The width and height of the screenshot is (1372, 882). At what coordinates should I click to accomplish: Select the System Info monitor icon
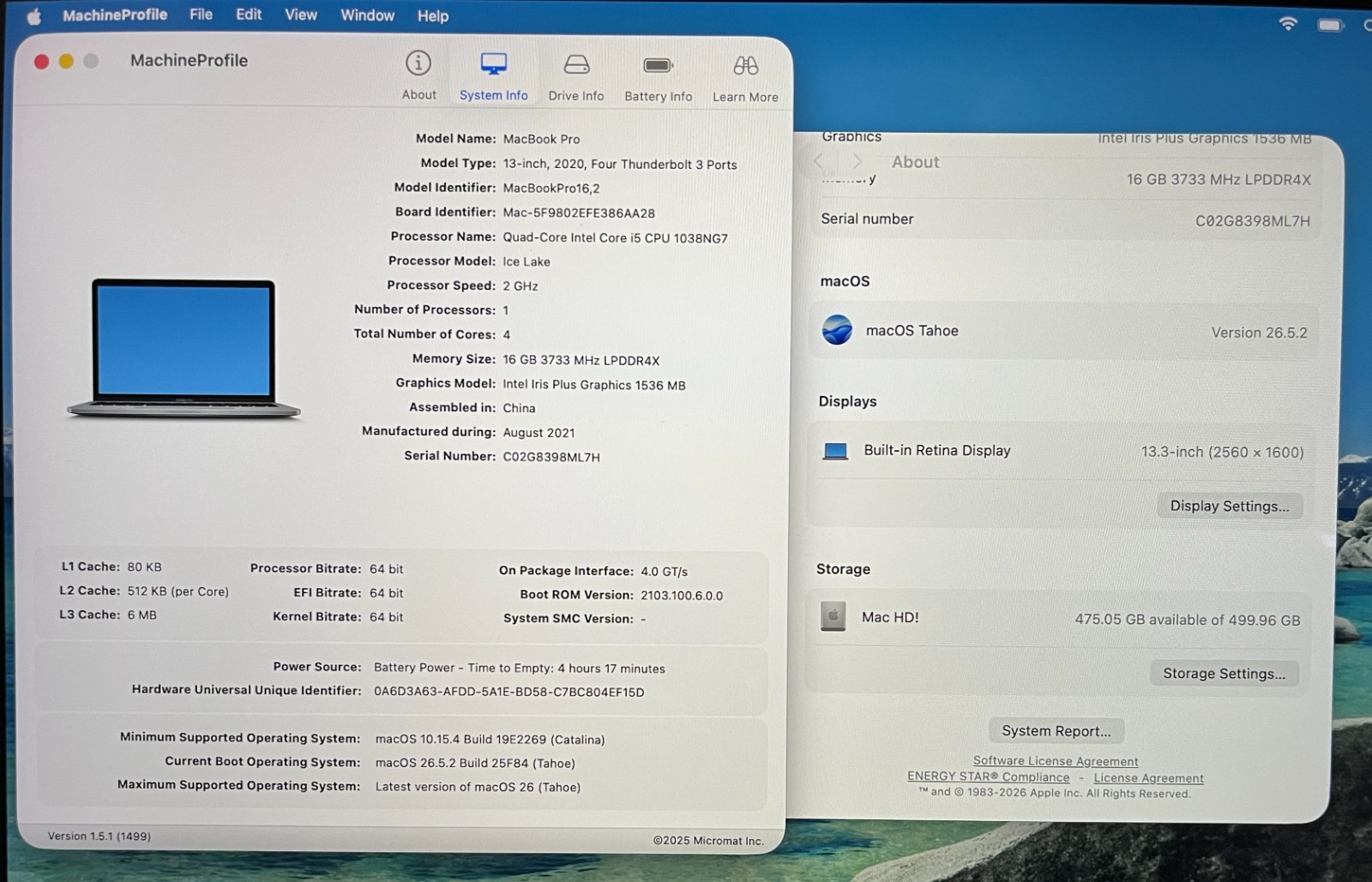coord(493,63)
